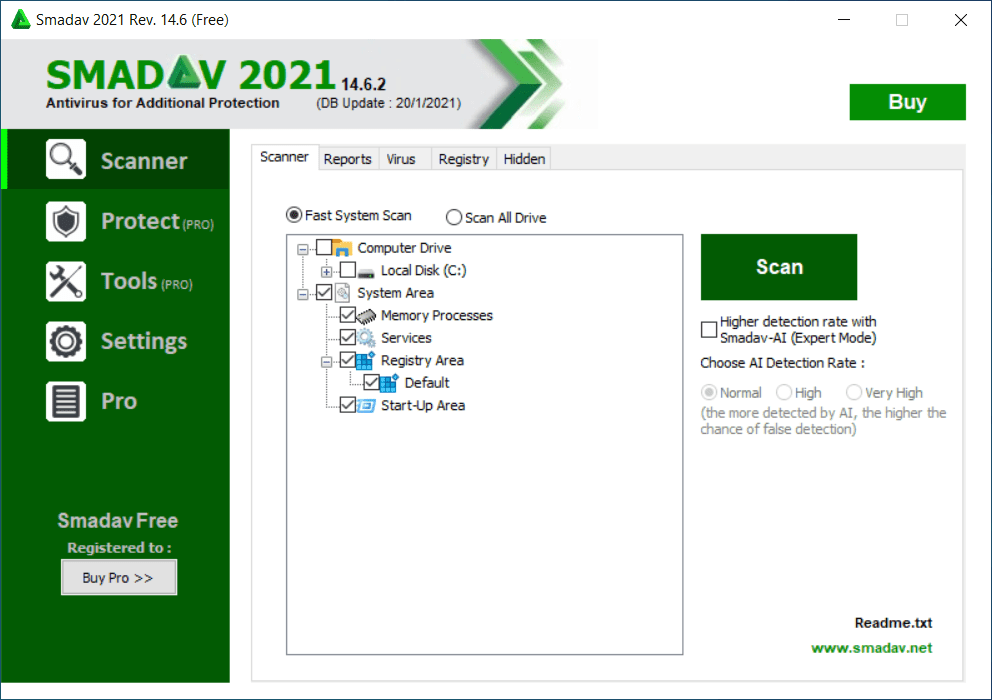Click the Memory Processes chip icon
This screenshot has width=992, height=700.
pos(366,315)
